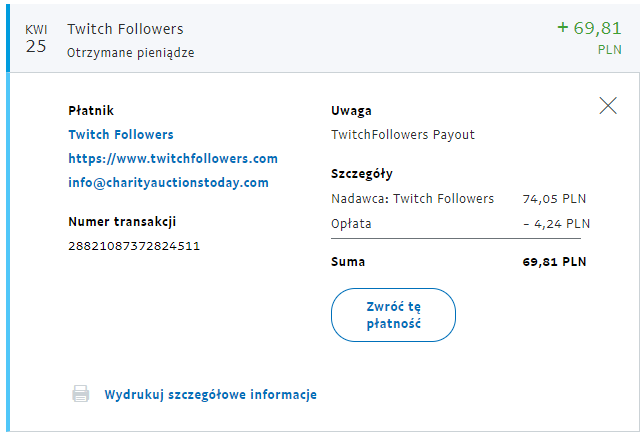The image size is (643, 437).
Task: Click the Zwróć tę płatność button
Action: point(393,315)
